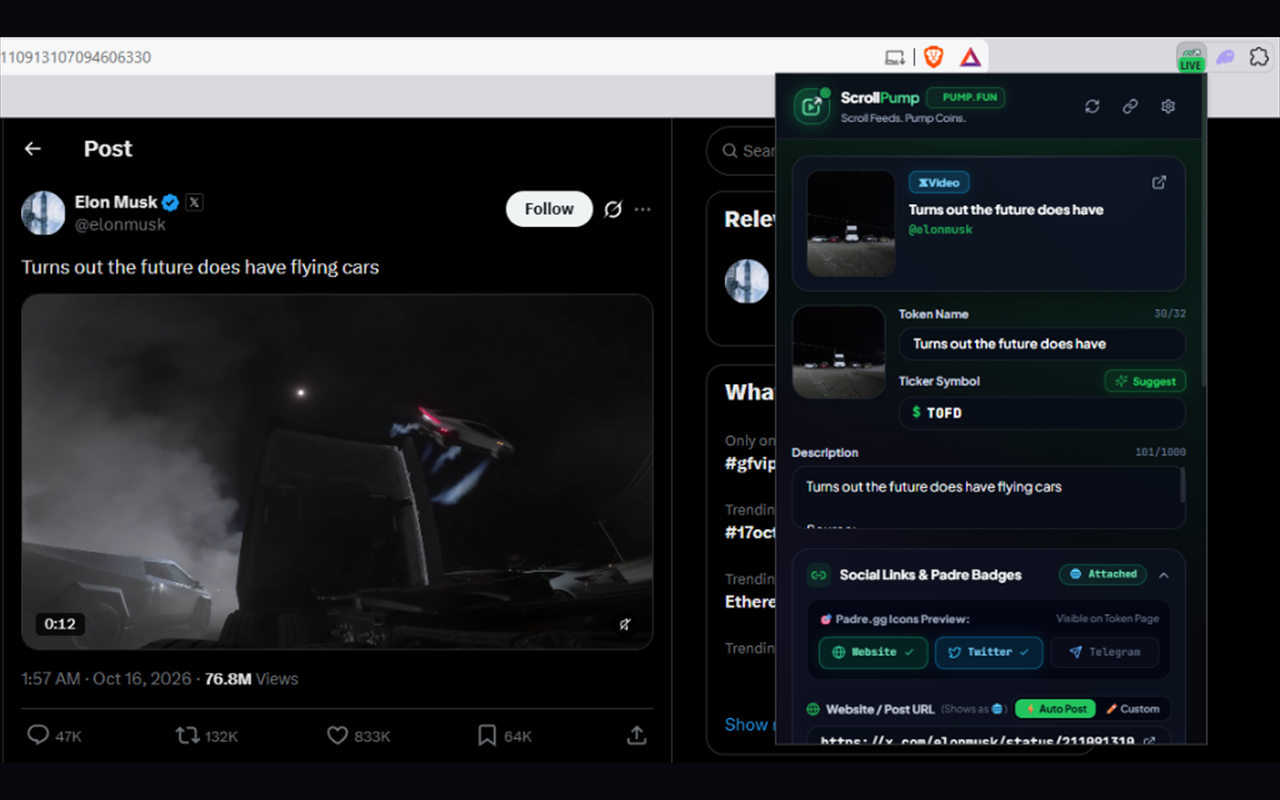The width and height of the screenshot is (1280, 800).
Task: Collapse the Social Links & Padre Badges section
Action: (1164, 575)
